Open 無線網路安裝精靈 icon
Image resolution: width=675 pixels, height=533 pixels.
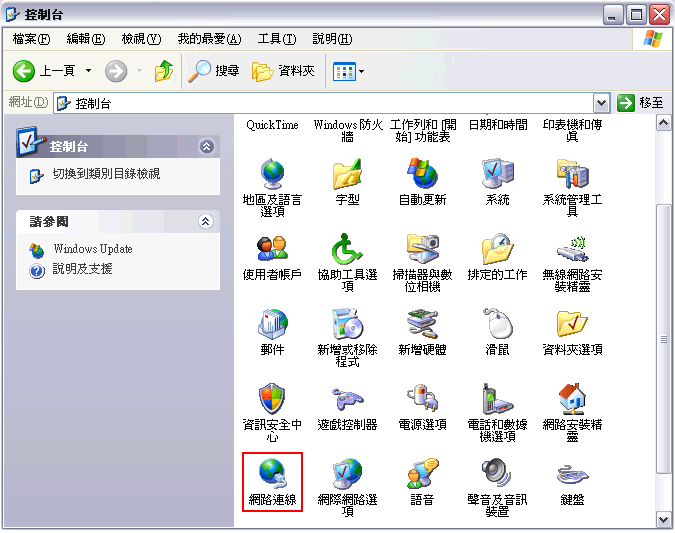[x=572, y=249]
